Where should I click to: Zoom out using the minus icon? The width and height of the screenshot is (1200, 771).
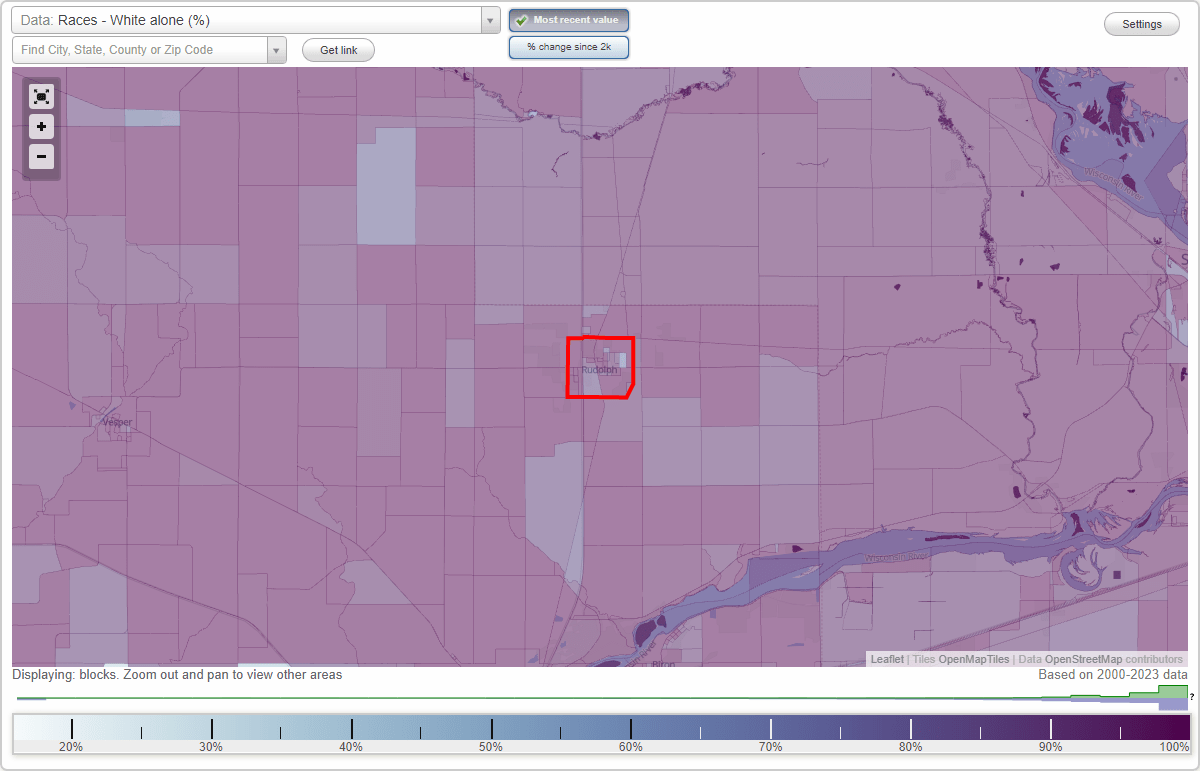point(41,156)
